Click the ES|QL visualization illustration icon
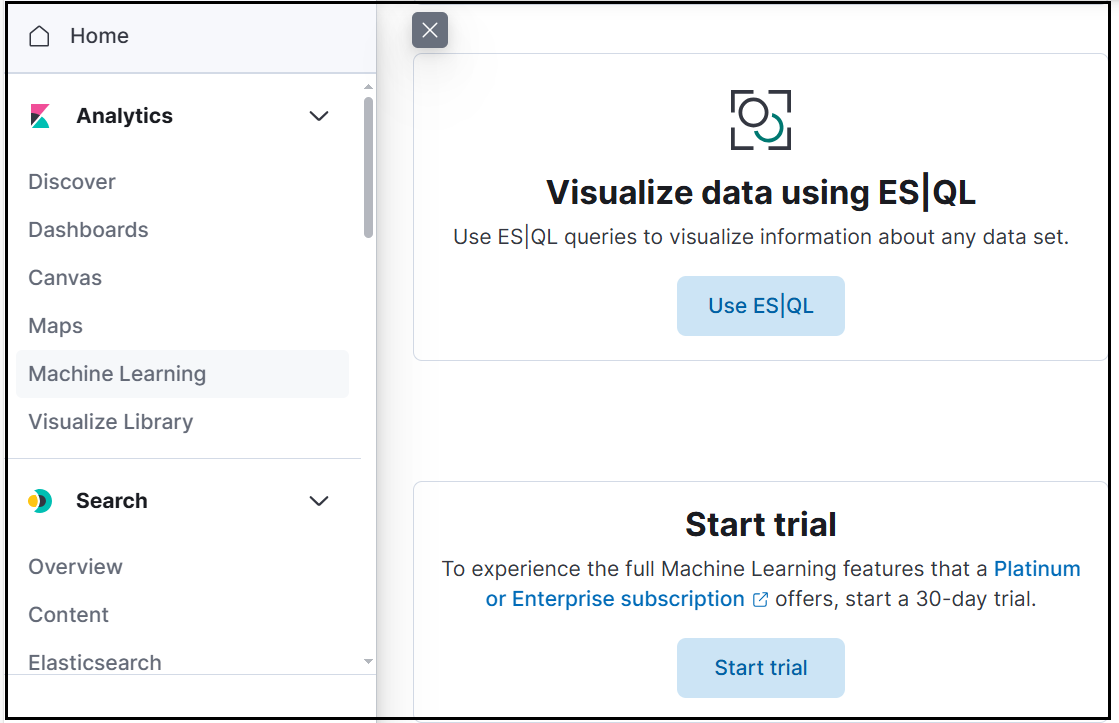 click(x=761, y=120)
